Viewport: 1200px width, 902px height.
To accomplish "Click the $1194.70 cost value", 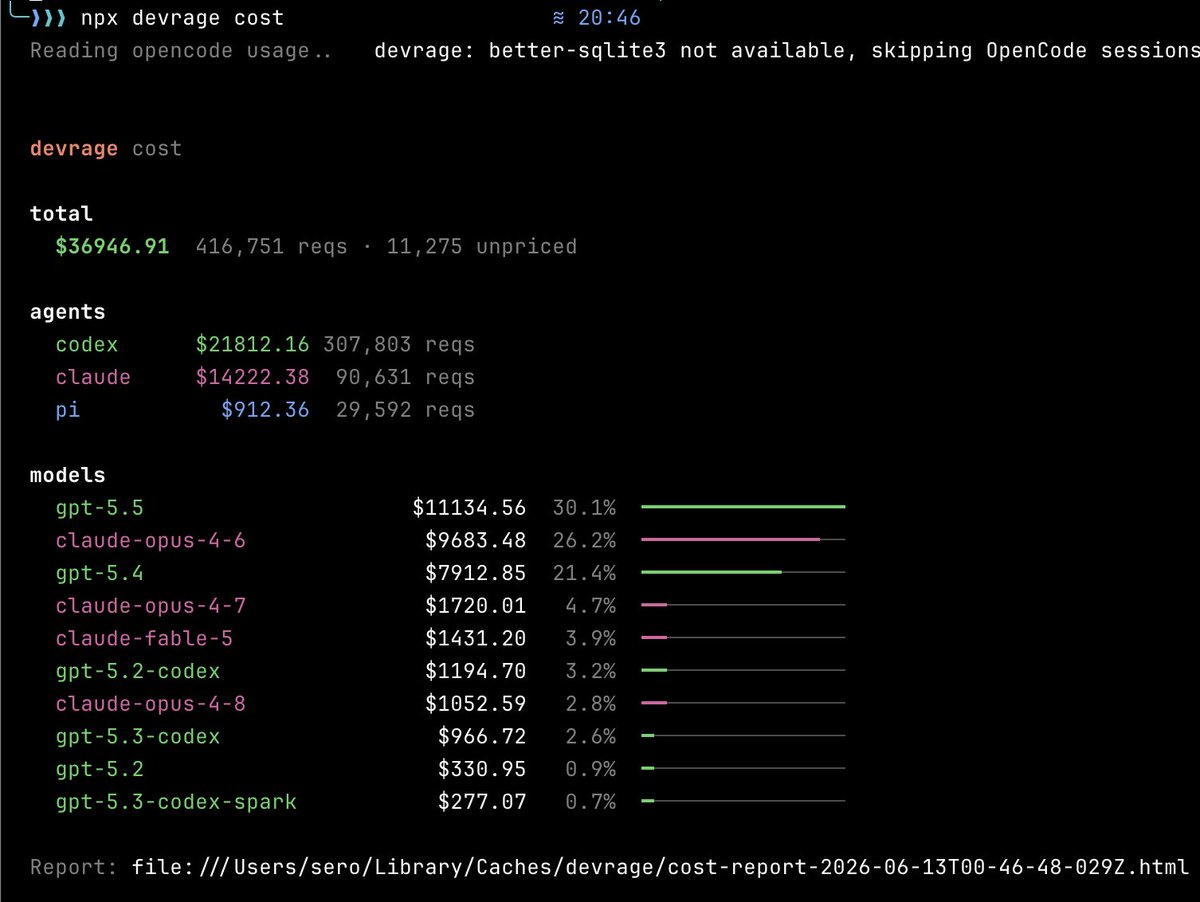I will (x=475, y=671).
